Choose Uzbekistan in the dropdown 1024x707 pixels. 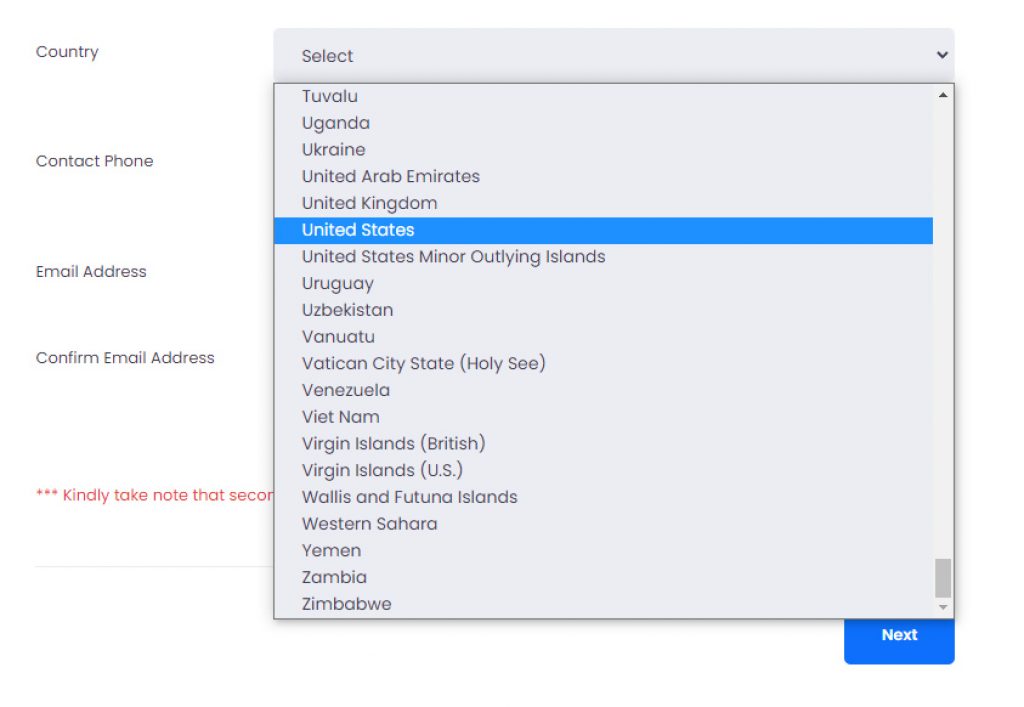coord(348,310)
